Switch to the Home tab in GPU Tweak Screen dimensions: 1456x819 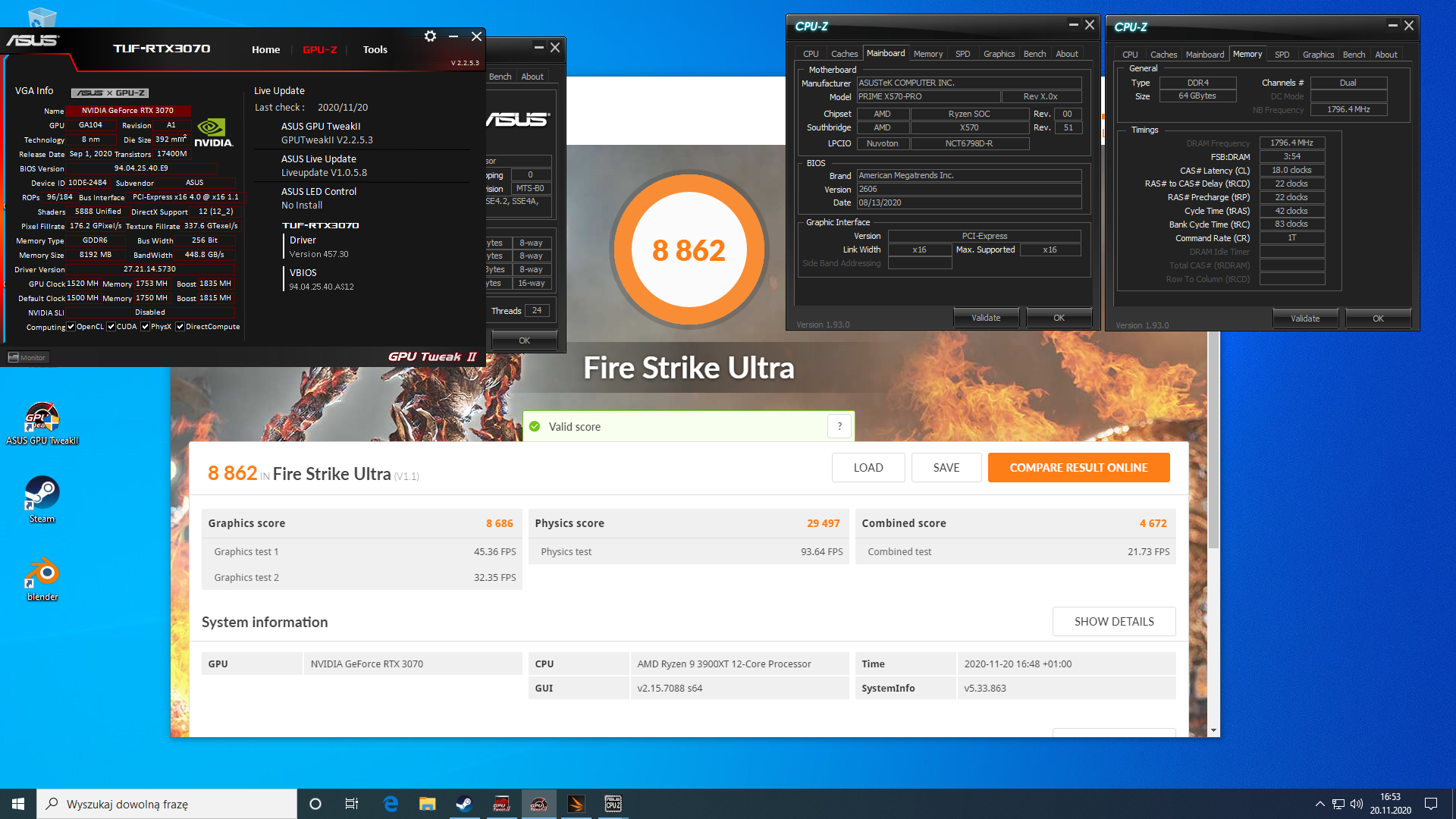265,49
